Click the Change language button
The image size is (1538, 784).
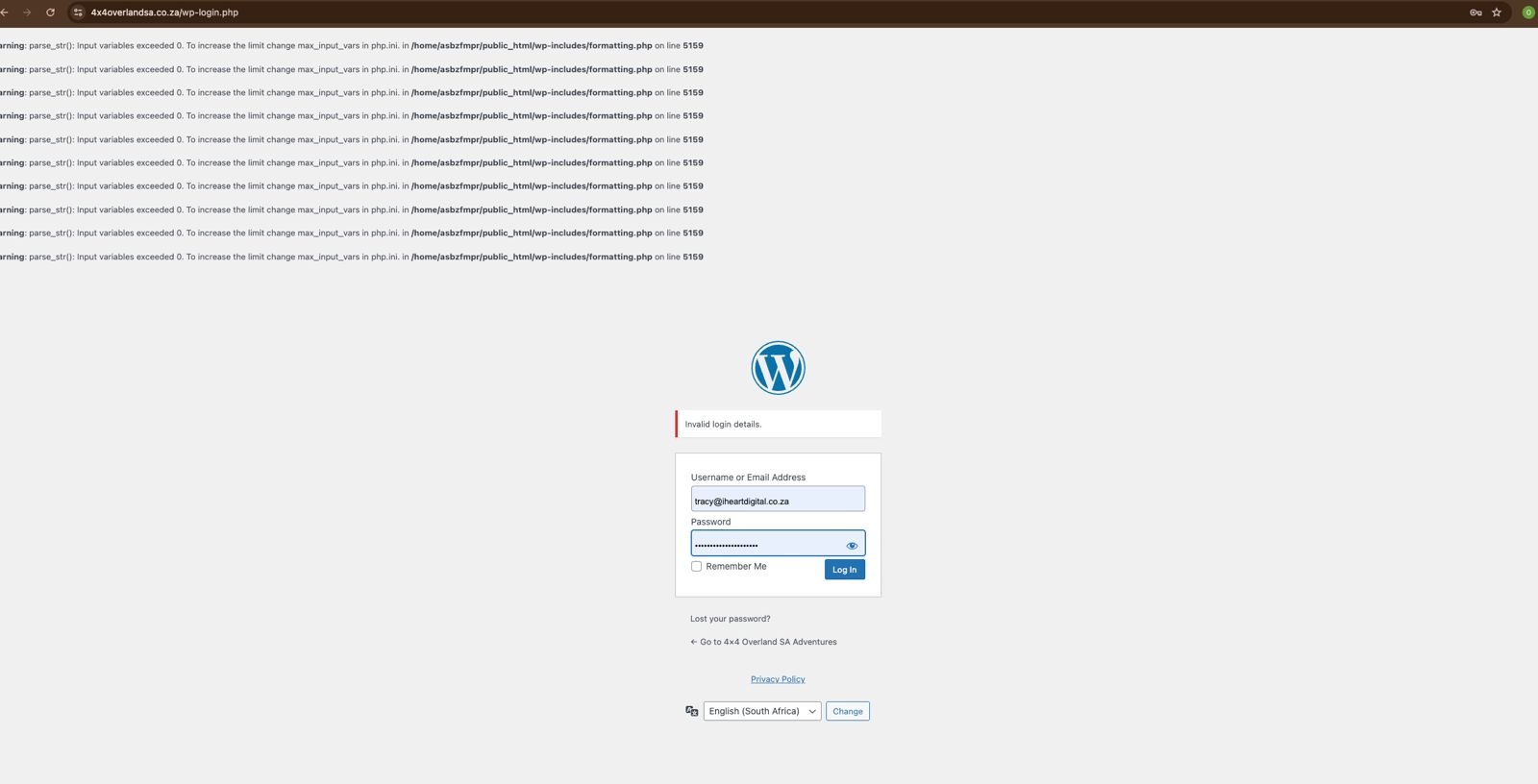847,711
